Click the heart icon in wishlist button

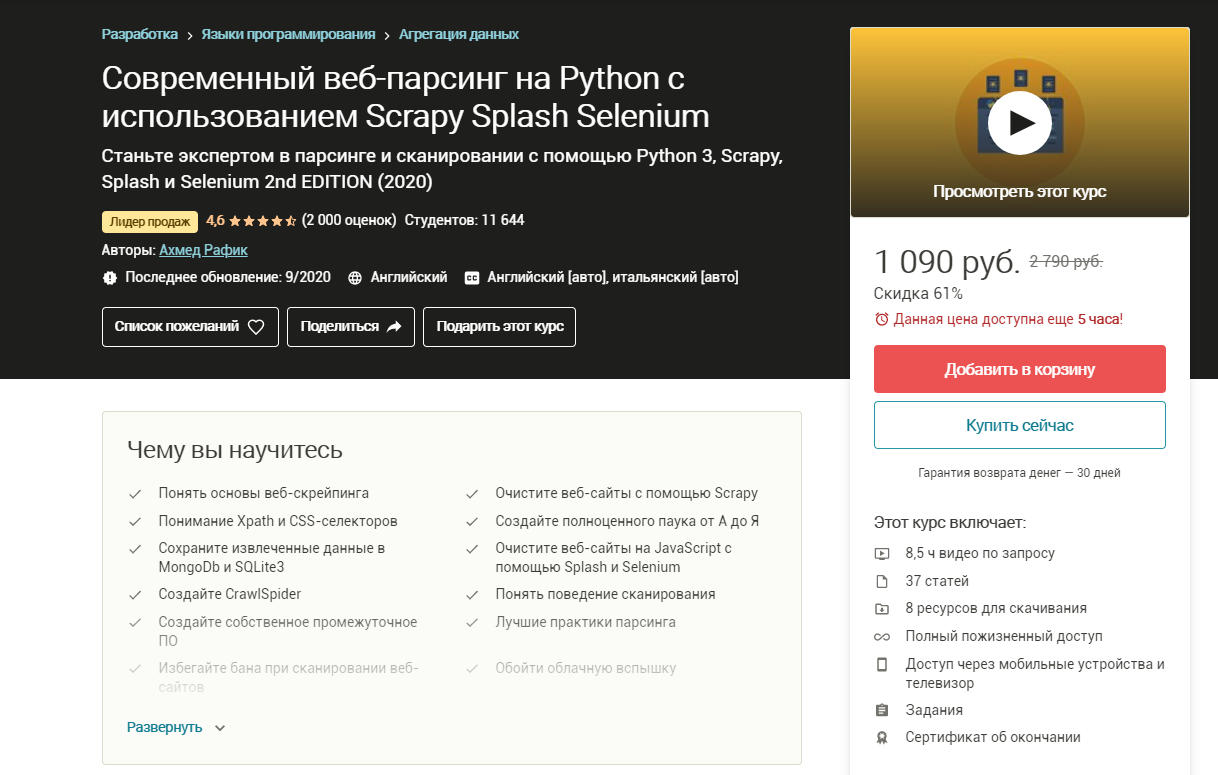pos(256,326)
